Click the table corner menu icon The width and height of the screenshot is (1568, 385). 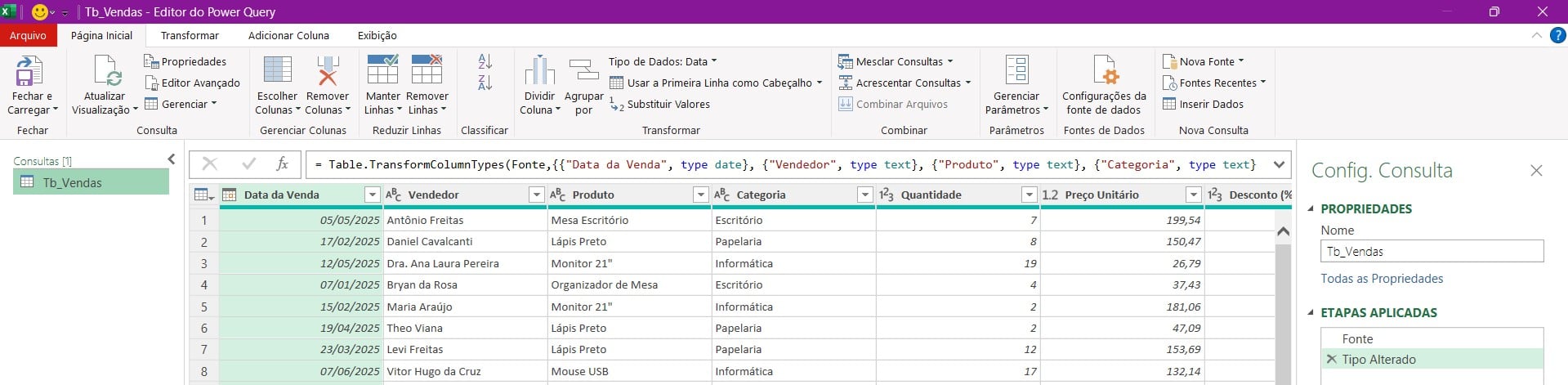click(x=203, y=195)
